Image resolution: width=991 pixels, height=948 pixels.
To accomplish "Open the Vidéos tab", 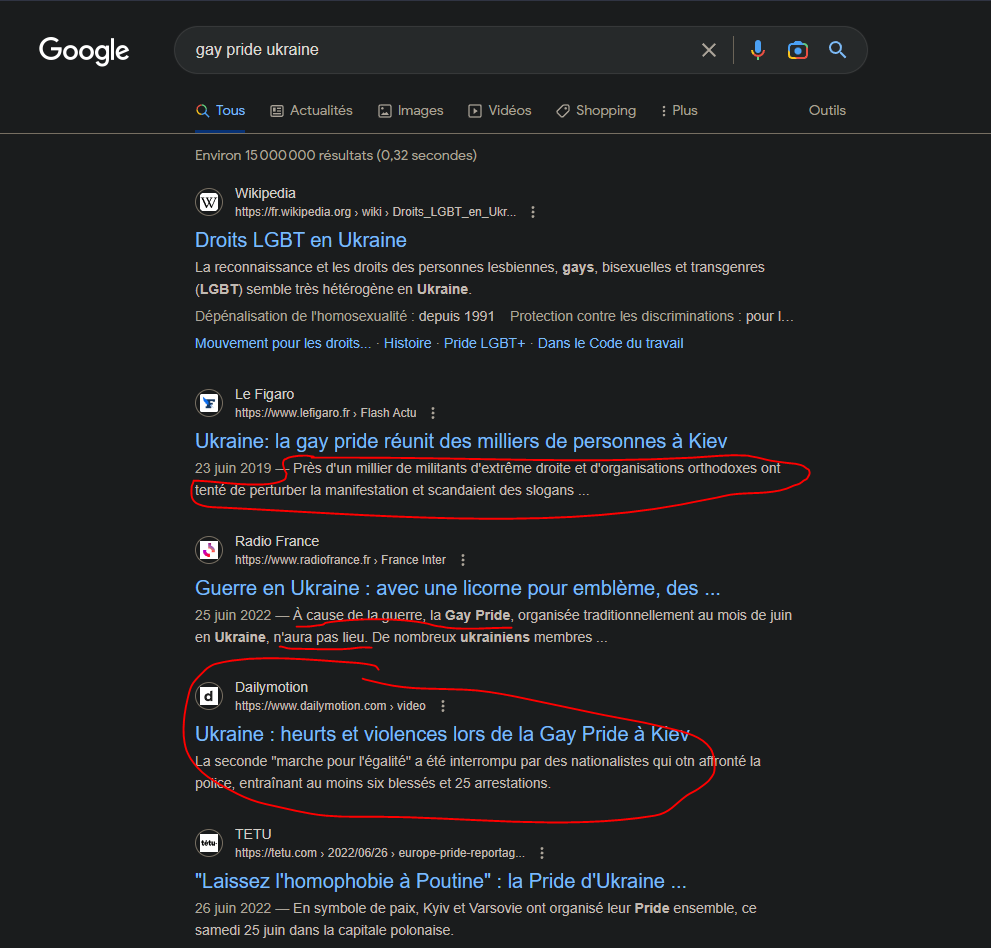I will [500, 111].
